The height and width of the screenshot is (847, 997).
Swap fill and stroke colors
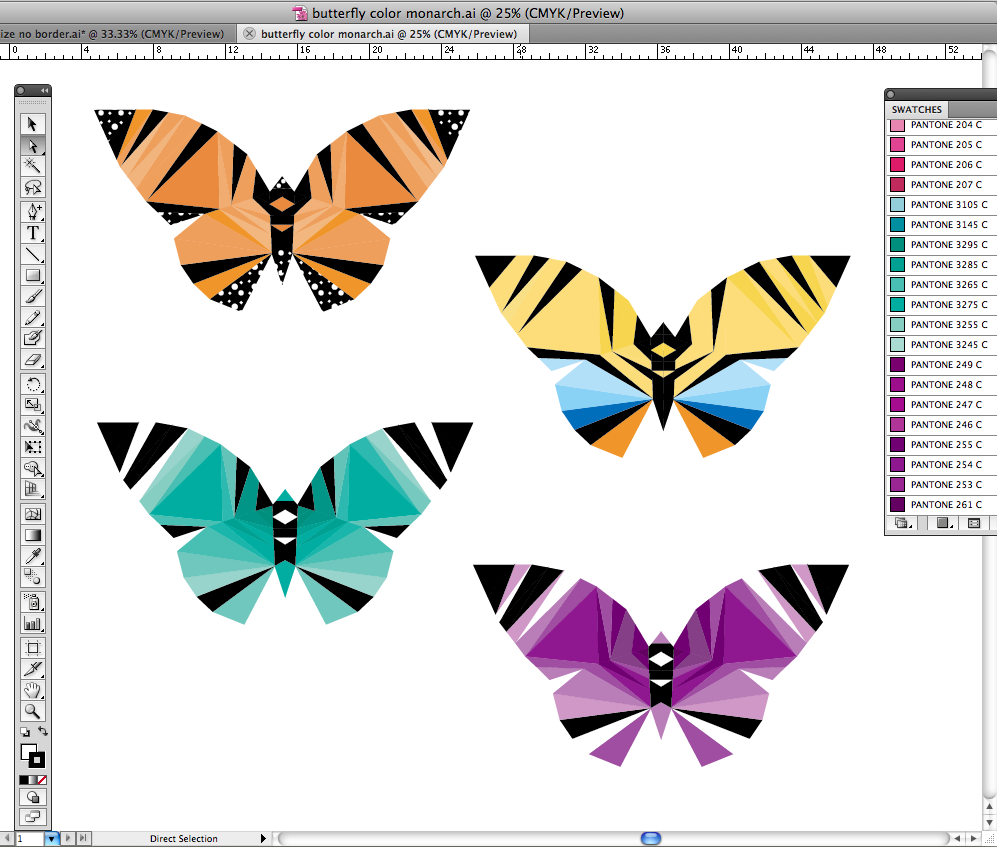tap(43, 732)
